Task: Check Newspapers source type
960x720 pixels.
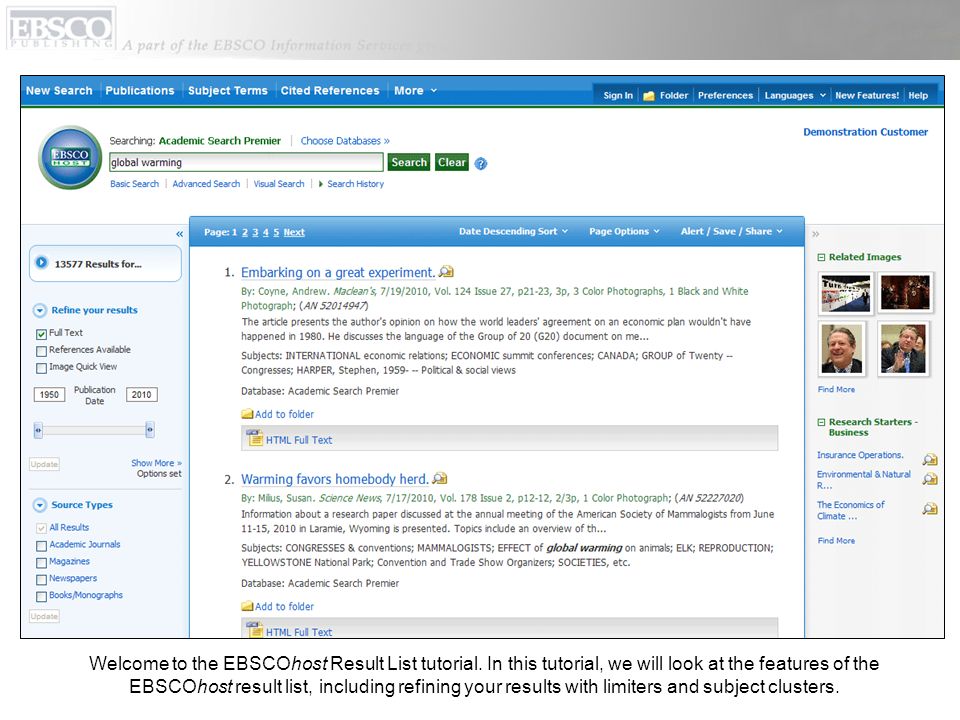Action: (41, 579)
